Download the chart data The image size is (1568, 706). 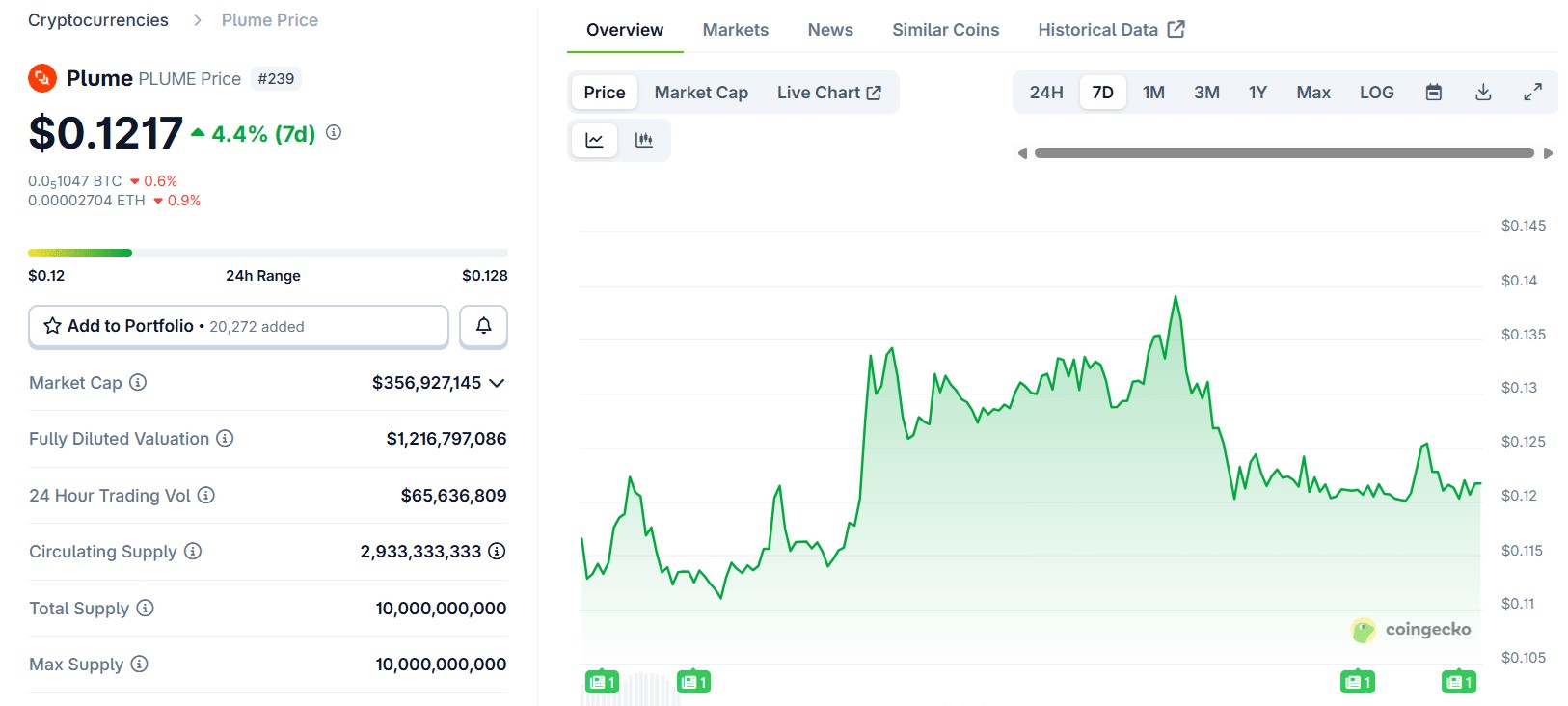coord(1483,93)
